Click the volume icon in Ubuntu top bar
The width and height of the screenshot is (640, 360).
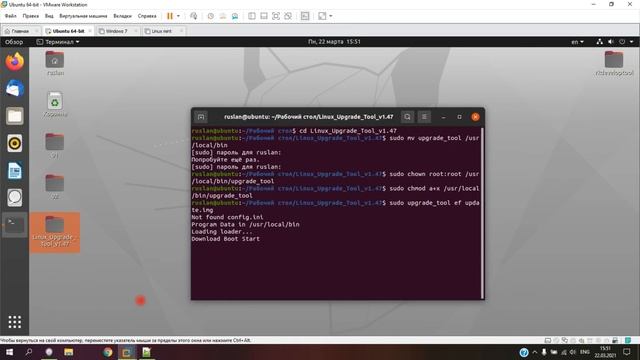tap(611, 42)
